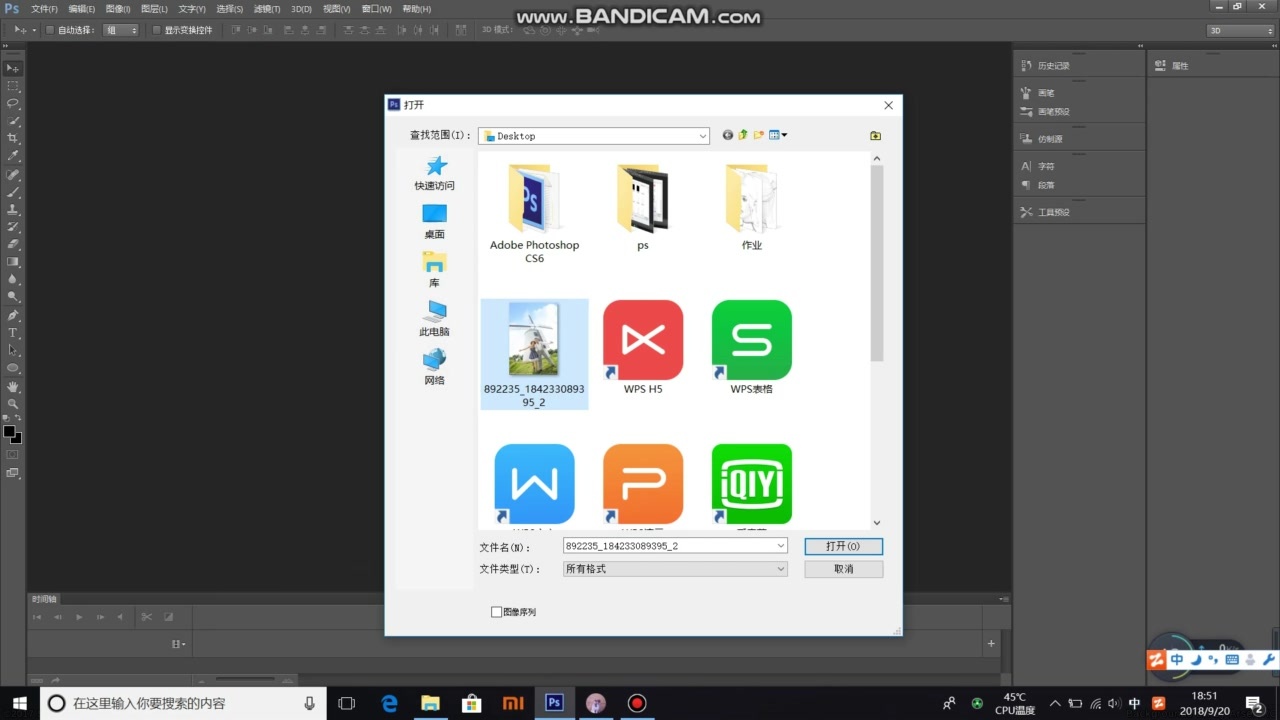
Task: Select the Hand tool
Action: click(x=13, y=386)
